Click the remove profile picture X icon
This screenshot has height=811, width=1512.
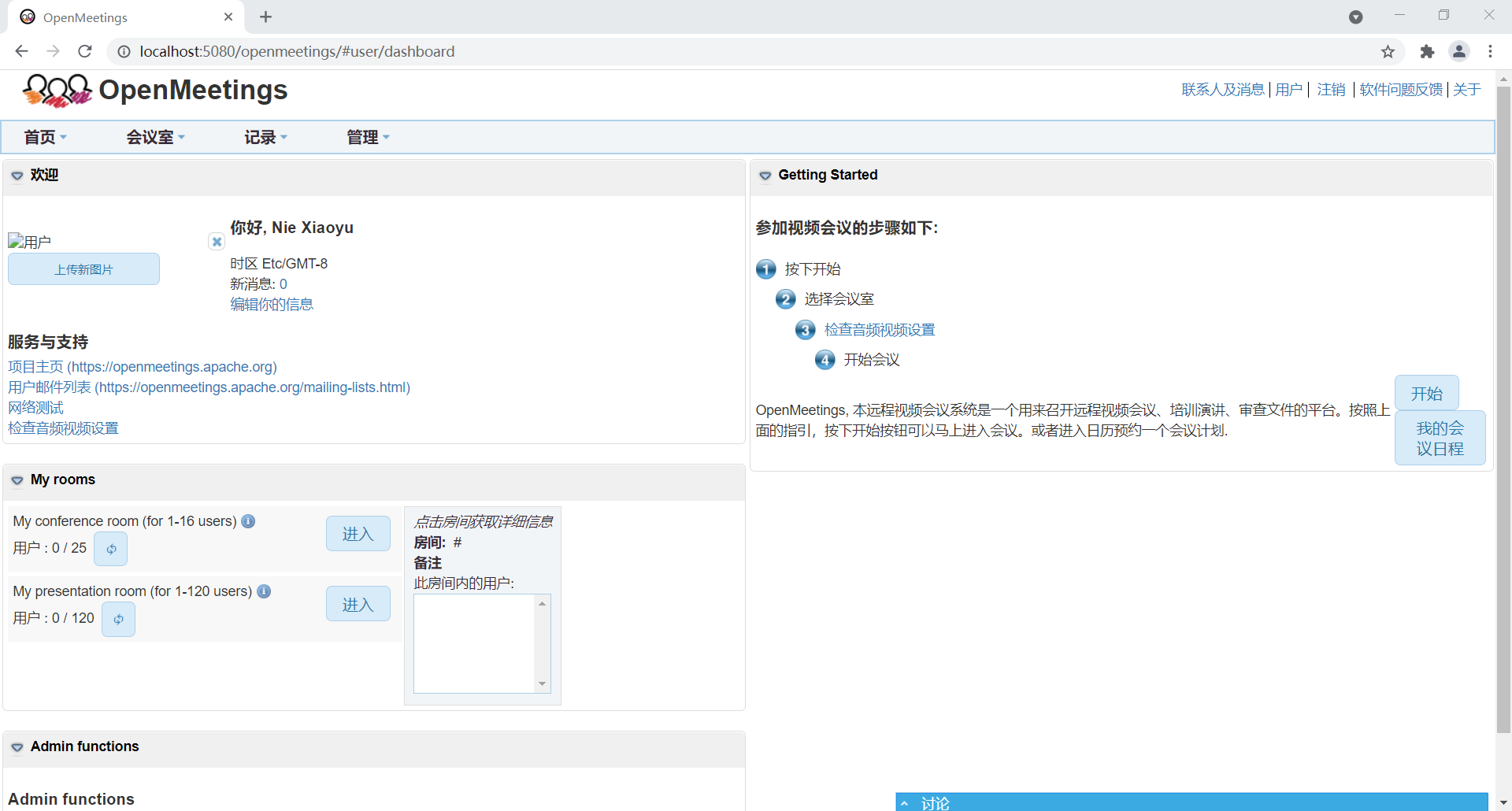217,242
